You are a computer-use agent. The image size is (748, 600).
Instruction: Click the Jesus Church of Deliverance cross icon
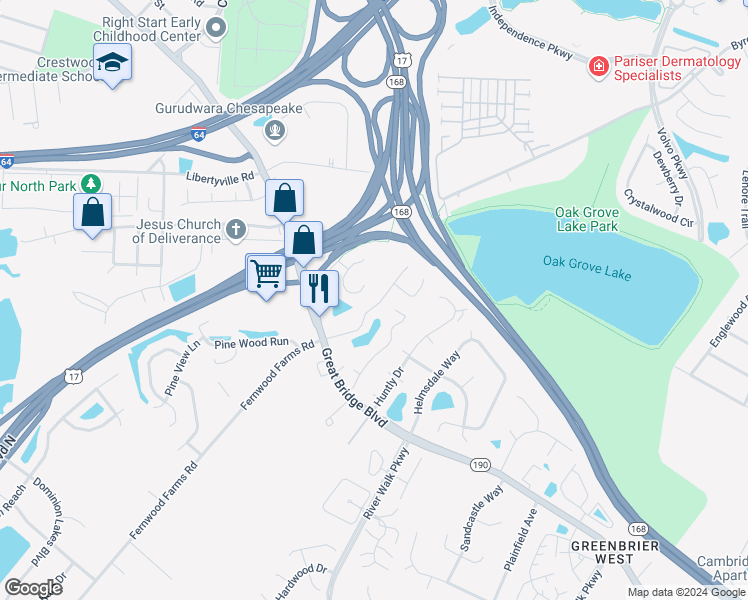(x=236, y=229)
